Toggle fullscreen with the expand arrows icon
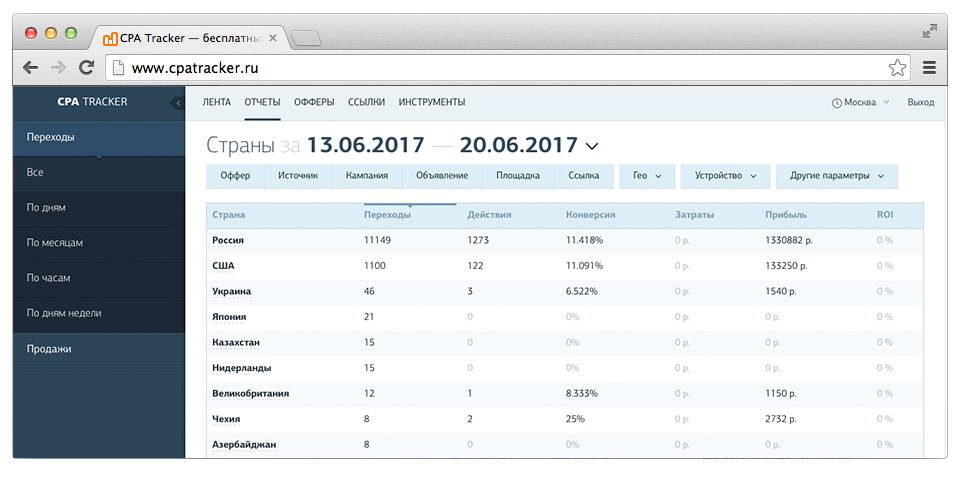This screenshot has height=486, width=960. pos(929,31)
